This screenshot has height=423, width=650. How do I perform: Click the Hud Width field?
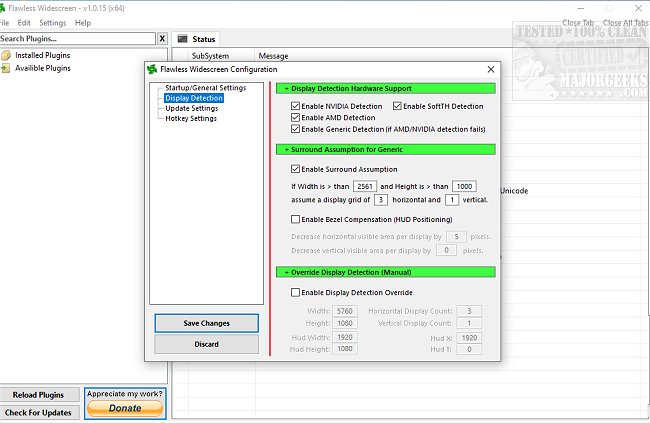coord(345,338)
